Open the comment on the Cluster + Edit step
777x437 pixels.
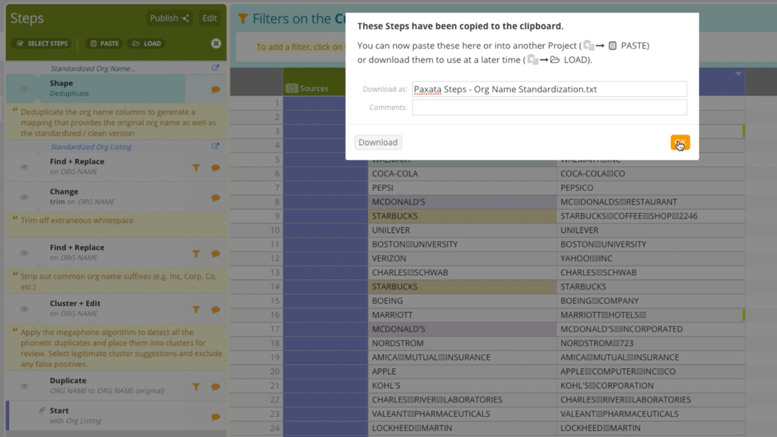[216, 310]
